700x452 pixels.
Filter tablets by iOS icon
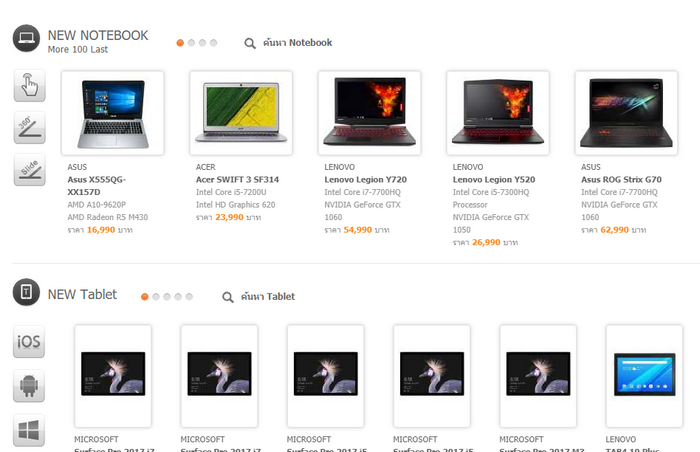tap(29, 342)
